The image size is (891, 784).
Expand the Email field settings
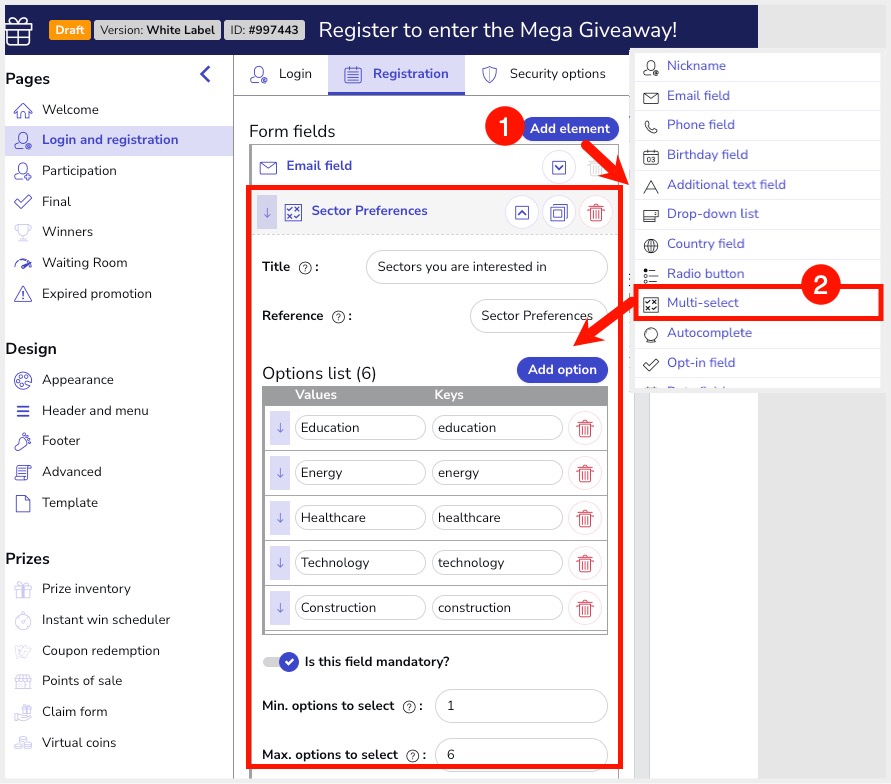tap(559, 167)
